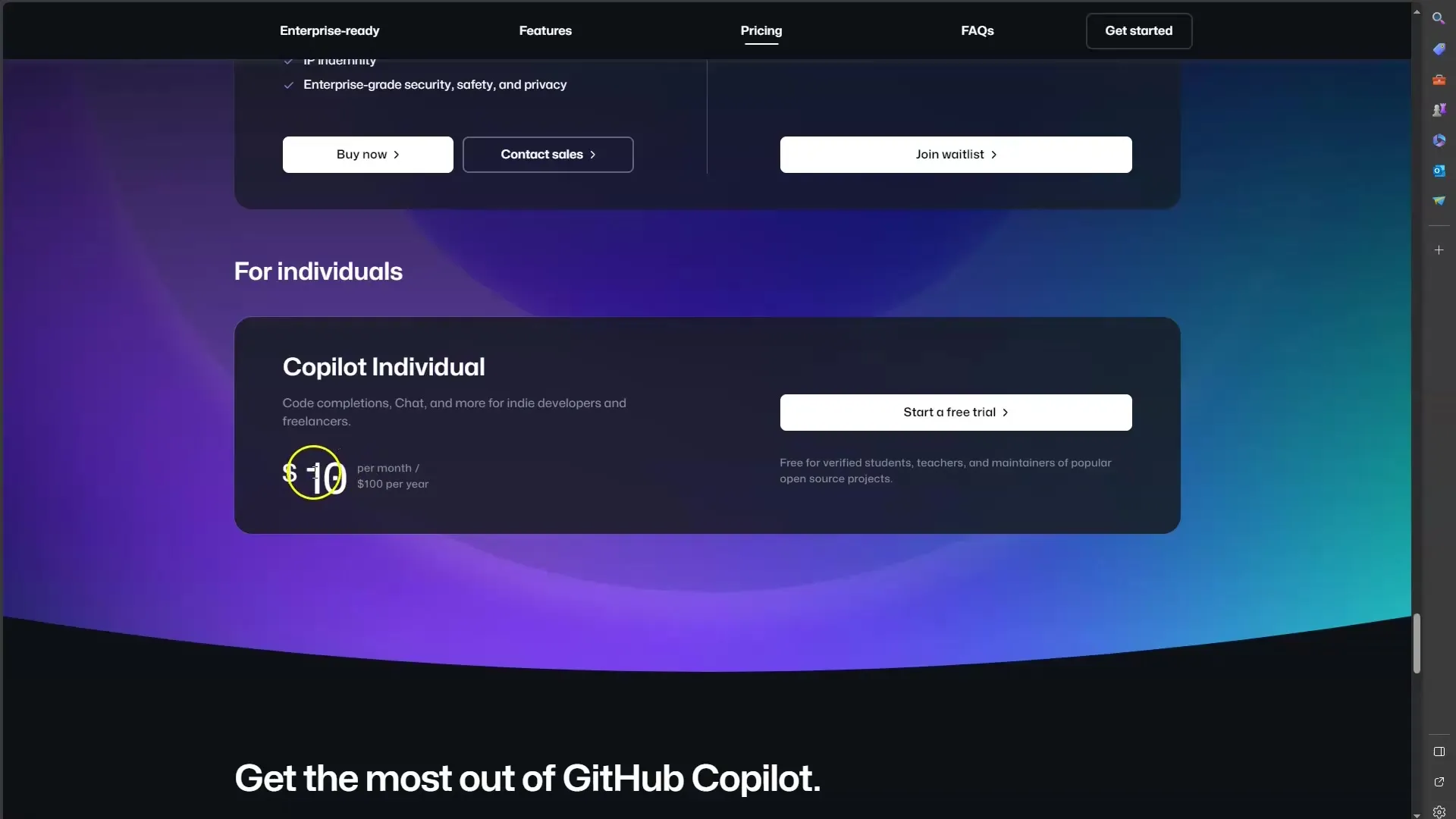Click the Join waitlist button
This screenshot has width=1456, height=819.
(955, 154)
